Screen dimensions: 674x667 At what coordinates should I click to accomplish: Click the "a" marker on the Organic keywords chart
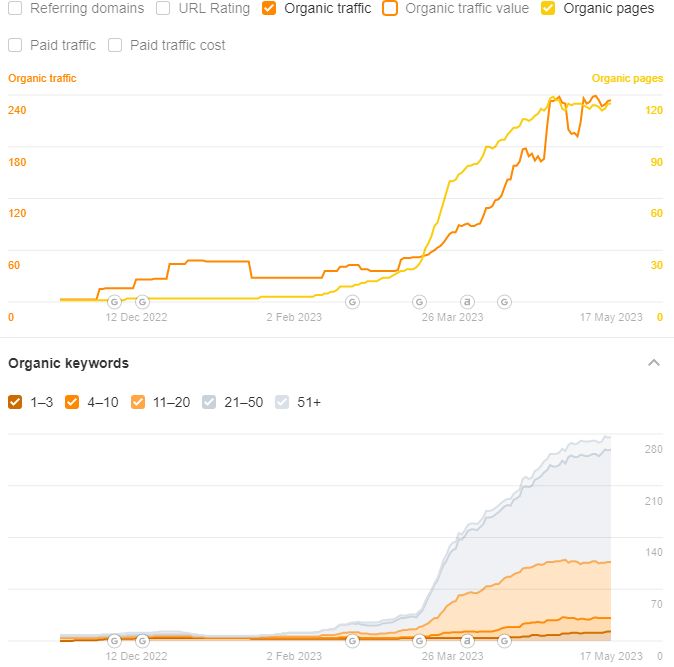466,640
